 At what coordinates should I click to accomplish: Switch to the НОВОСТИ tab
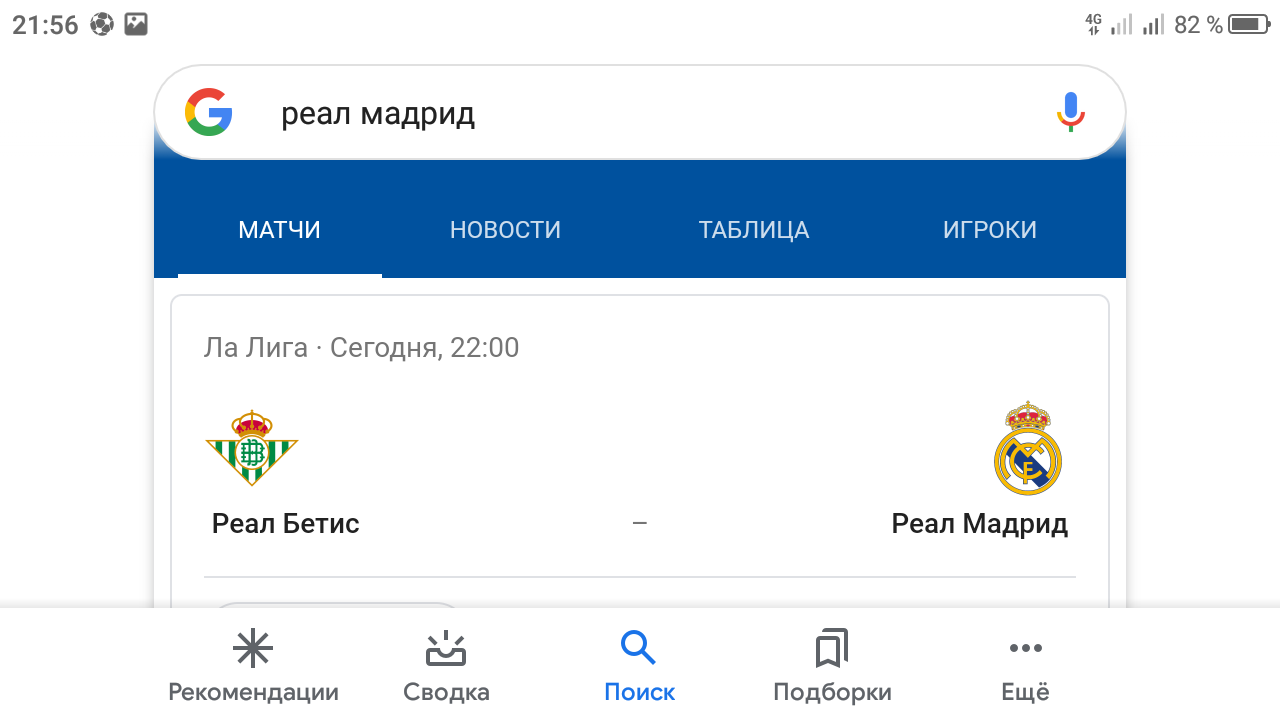505,230
